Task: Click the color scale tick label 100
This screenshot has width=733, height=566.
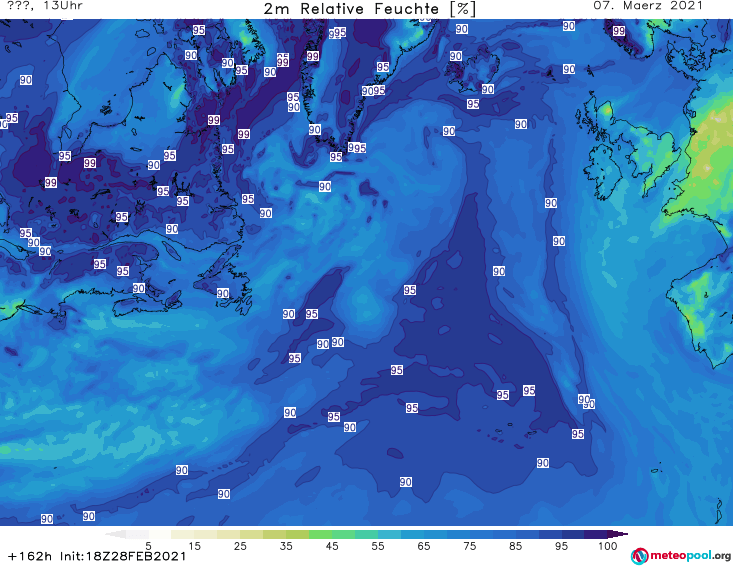Action: click(x=608, y=546)
